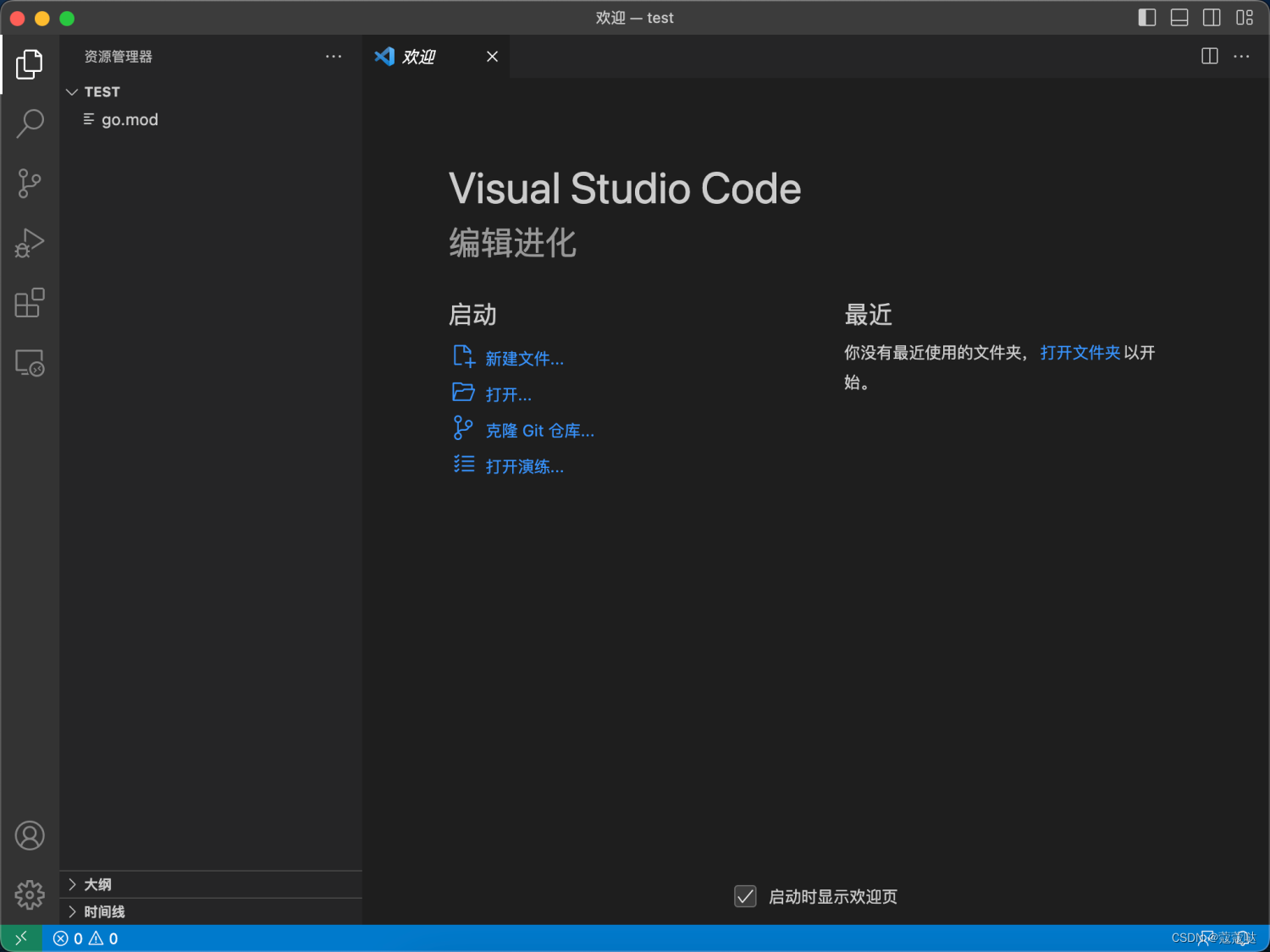
Task: Split the editor to the right
Action: (x=1210, y=56)
